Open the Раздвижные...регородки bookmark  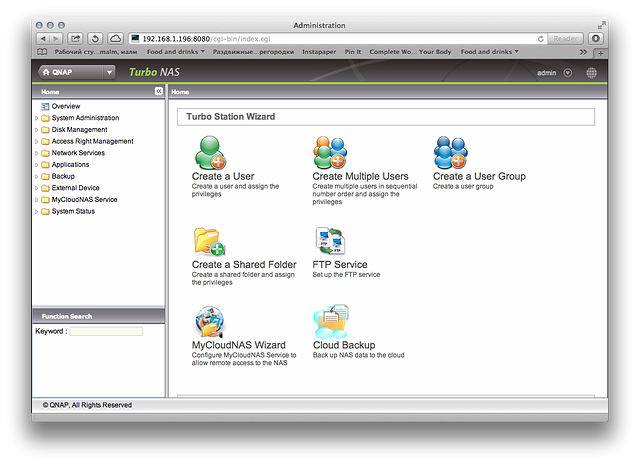point(253,52)
